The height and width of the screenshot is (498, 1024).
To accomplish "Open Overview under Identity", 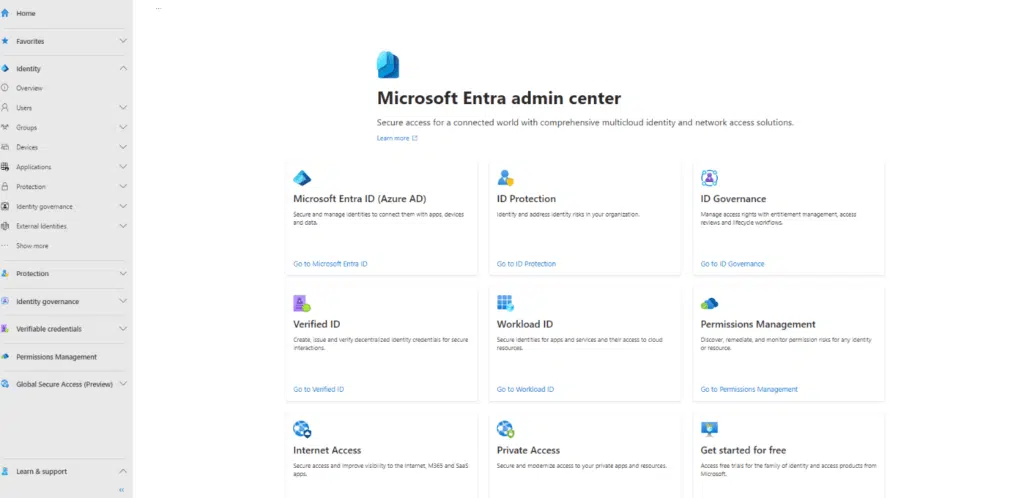I will pos(29,88).
